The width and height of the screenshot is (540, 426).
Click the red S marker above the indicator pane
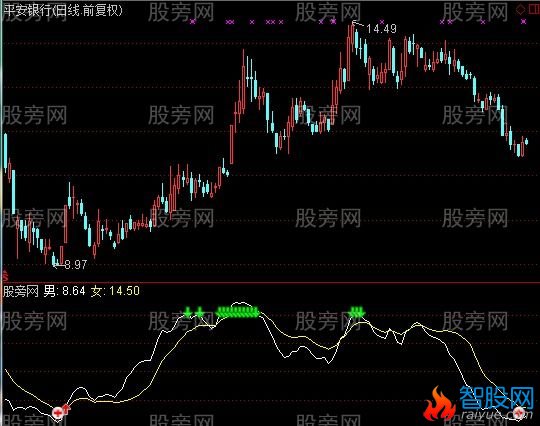pyautogui.click(x=5, y=276)
